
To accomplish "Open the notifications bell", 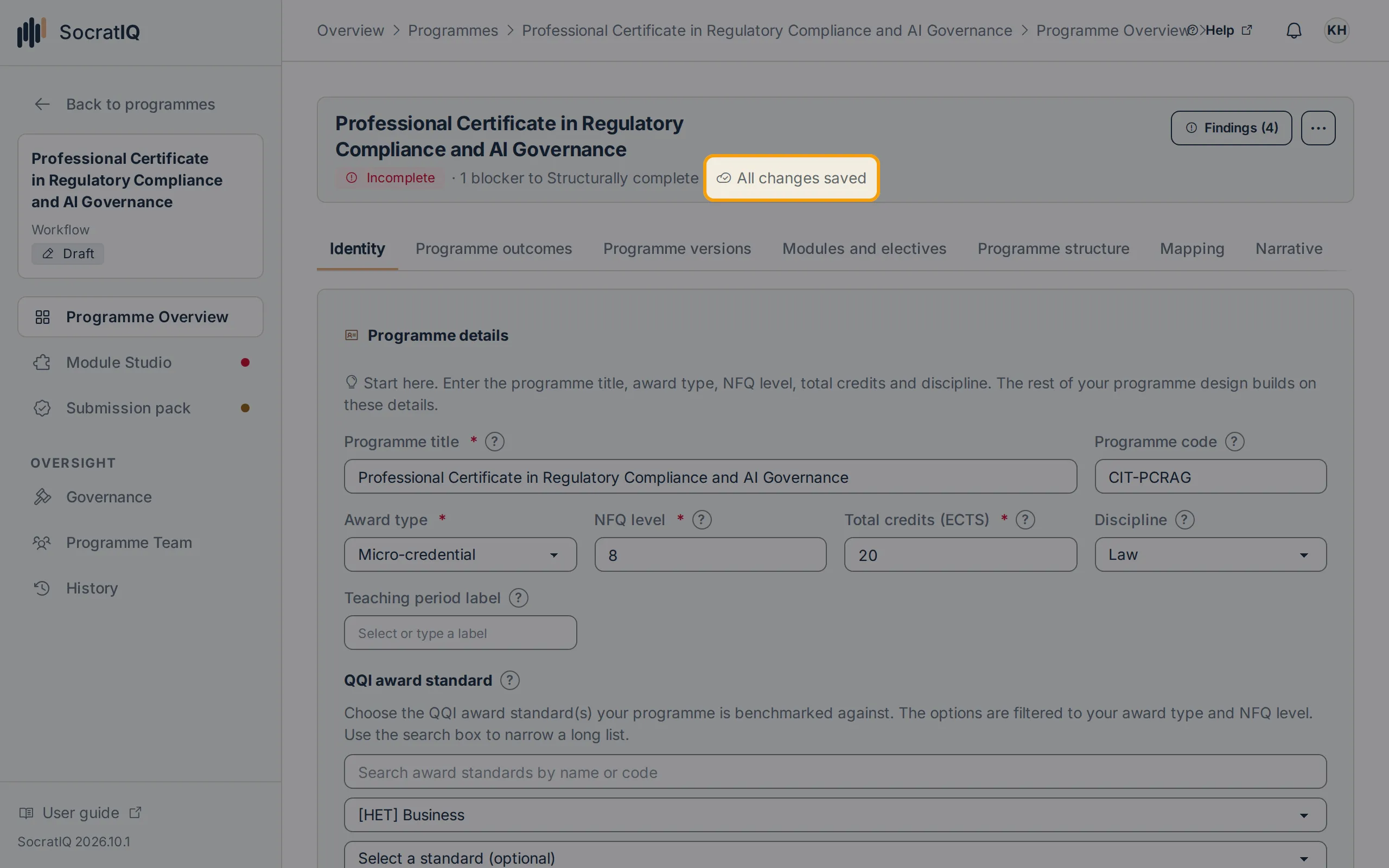I will 1294,30.
